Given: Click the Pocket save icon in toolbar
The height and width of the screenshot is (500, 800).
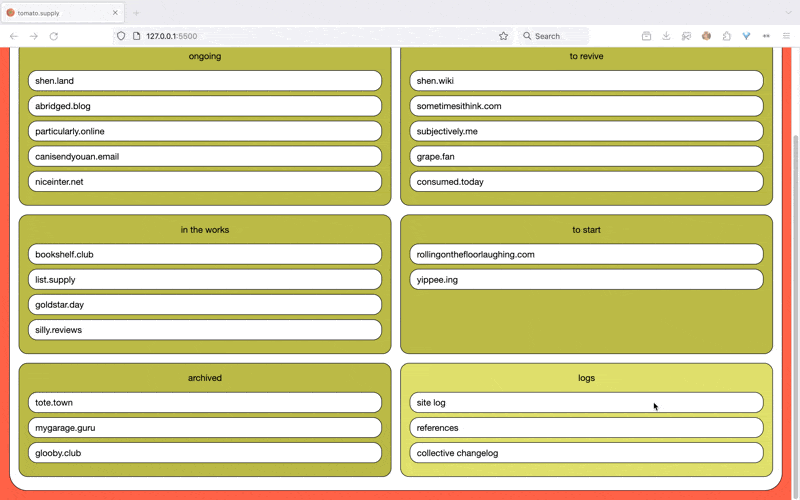Looking at the screenshot, I should pyautogui.click(x=646, y=36).
